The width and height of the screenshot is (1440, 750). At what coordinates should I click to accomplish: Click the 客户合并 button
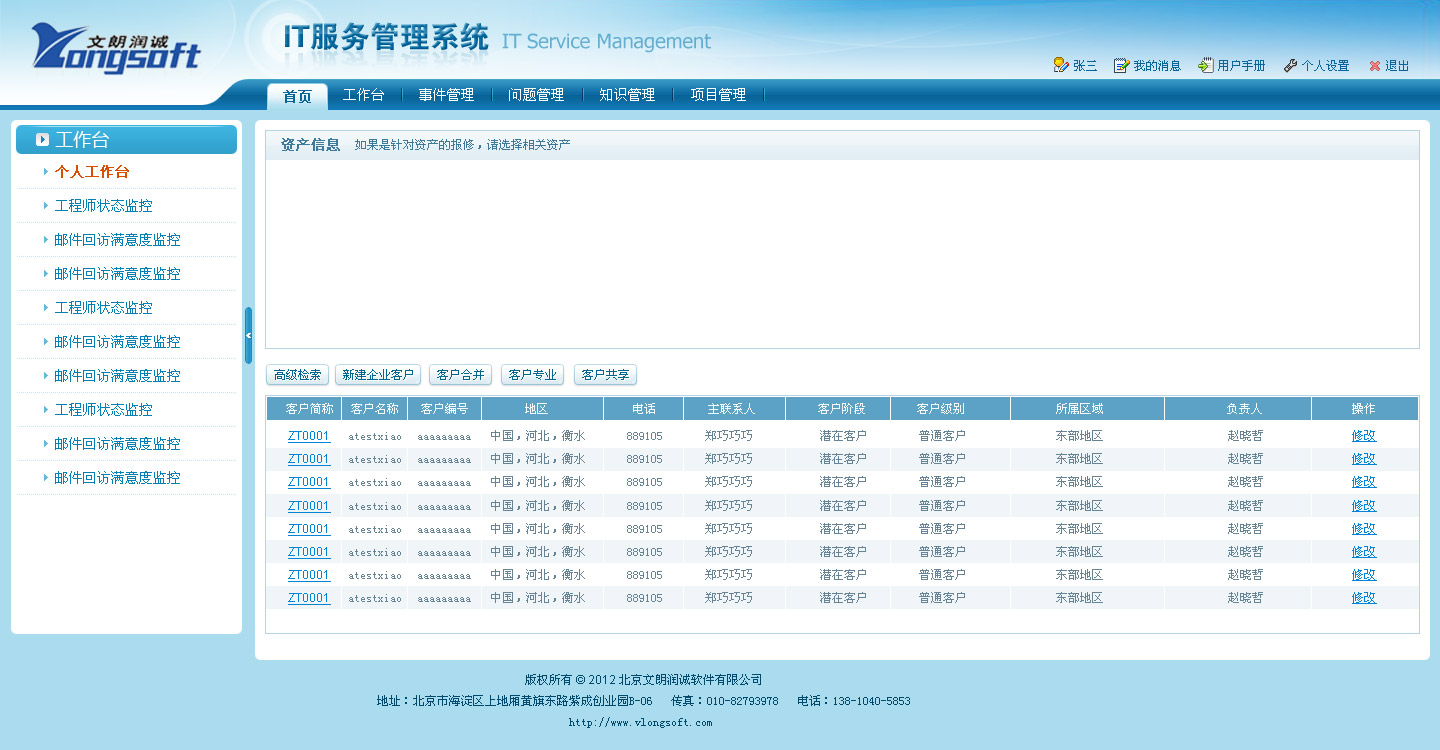pyautogui.click(x=460, y=375)
